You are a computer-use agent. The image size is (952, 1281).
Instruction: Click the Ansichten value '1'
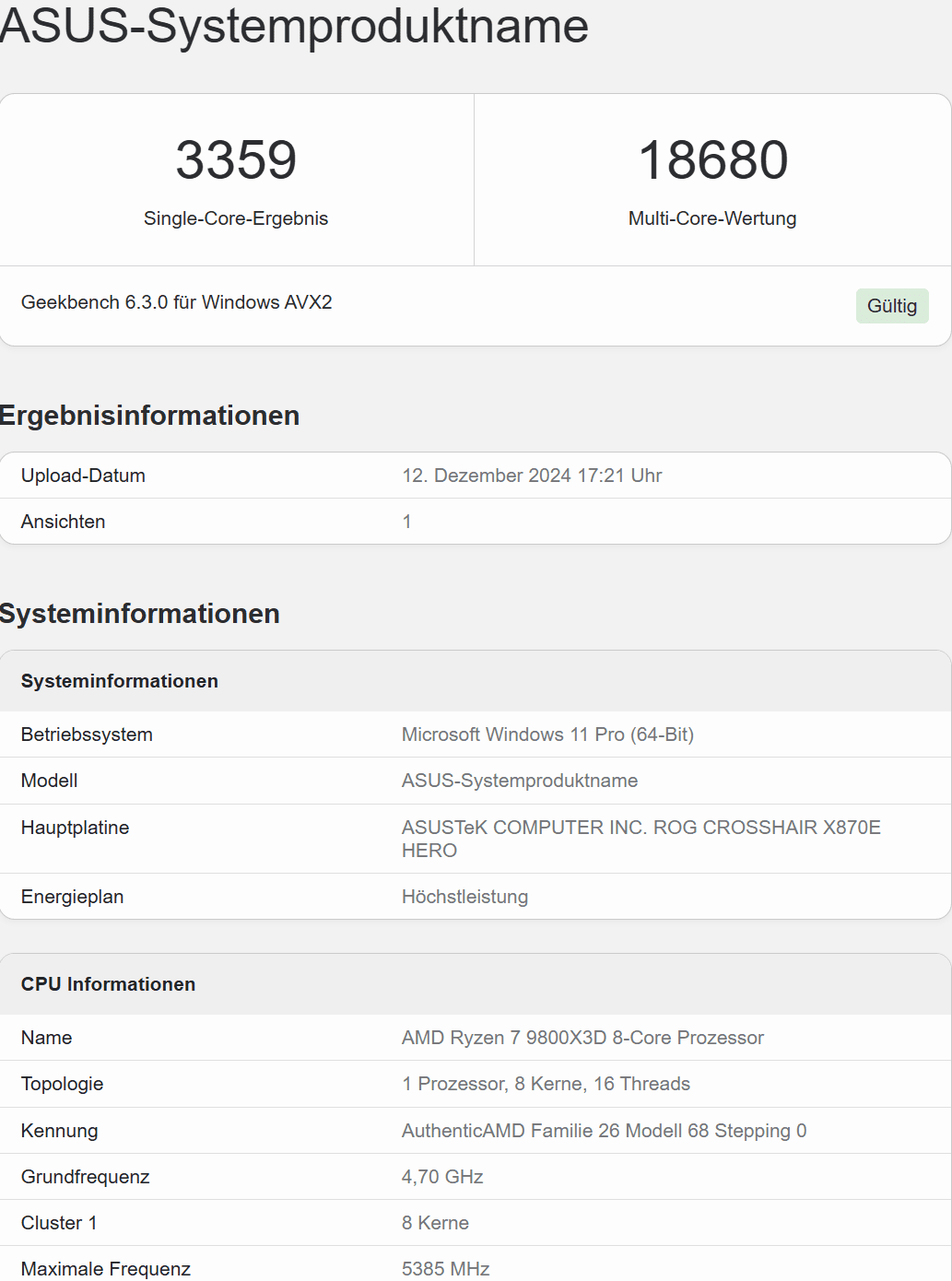click(x=406, y=522)
